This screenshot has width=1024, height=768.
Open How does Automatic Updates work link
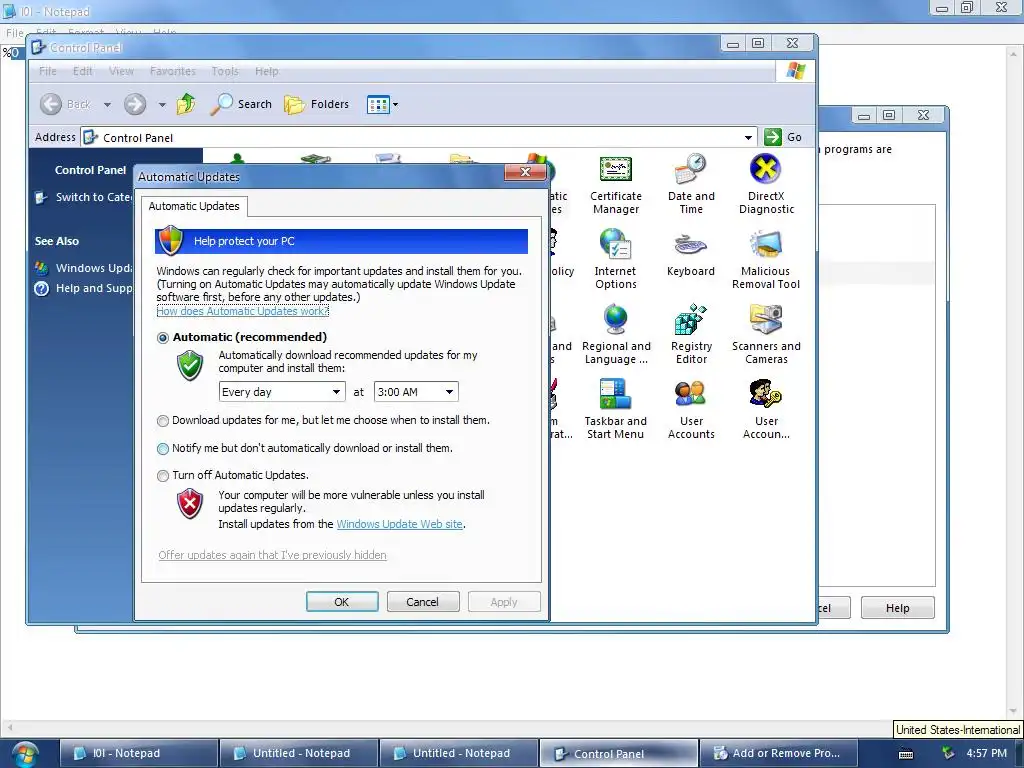pos(242,312)
